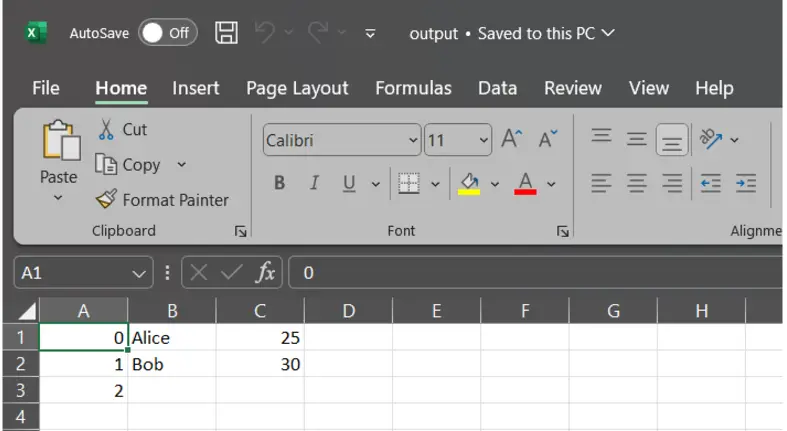Switch to the Data tab

pos(497,88)
